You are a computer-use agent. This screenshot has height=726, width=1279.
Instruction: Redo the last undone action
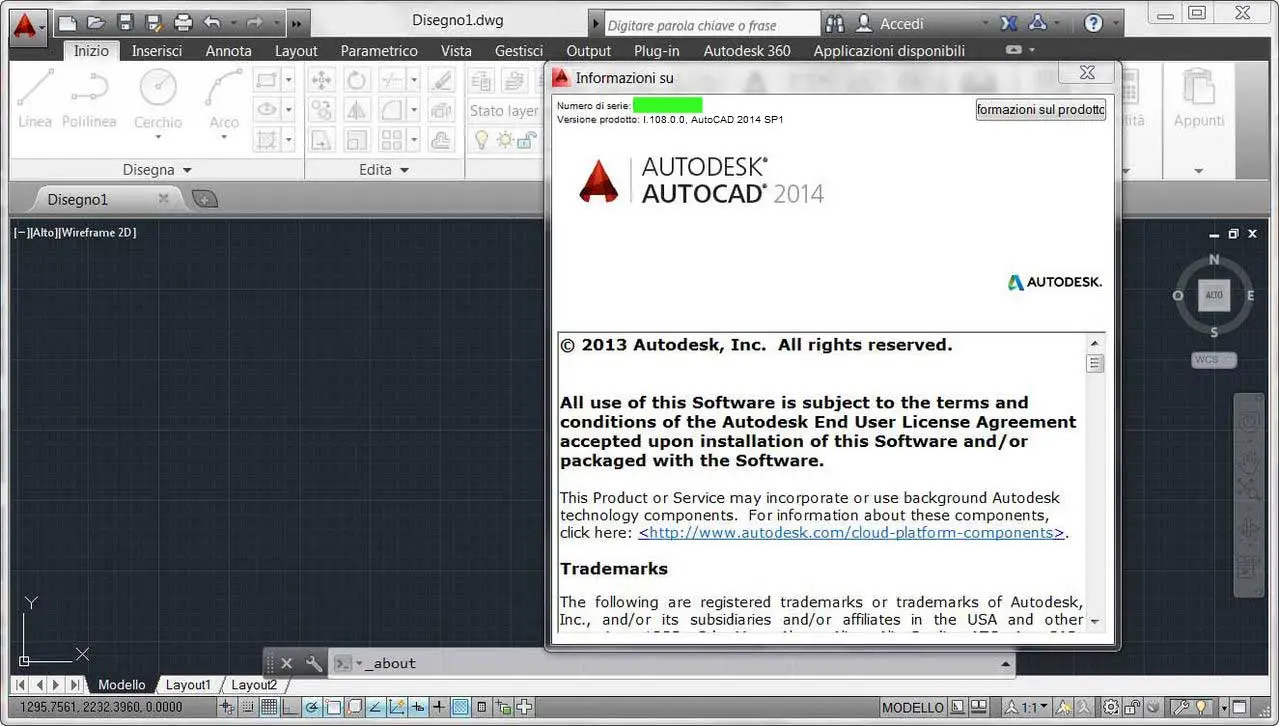coord(254,22)
